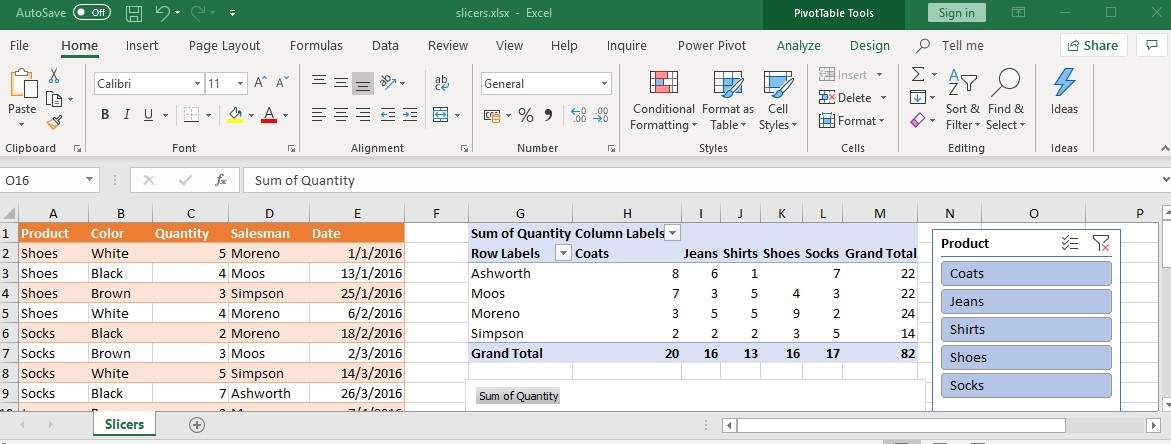The image size is (1171, 444).
Task: Click the Sign in button
Action: point(956,13)
